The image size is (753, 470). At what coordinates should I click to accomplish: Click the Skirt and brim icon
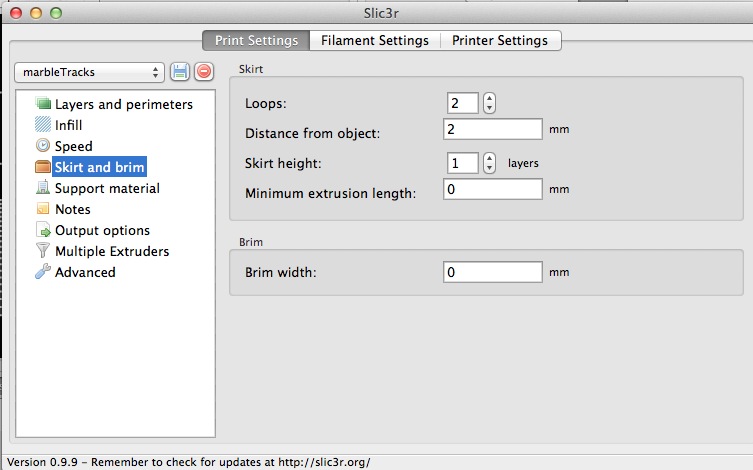click(x=43, y=167)
